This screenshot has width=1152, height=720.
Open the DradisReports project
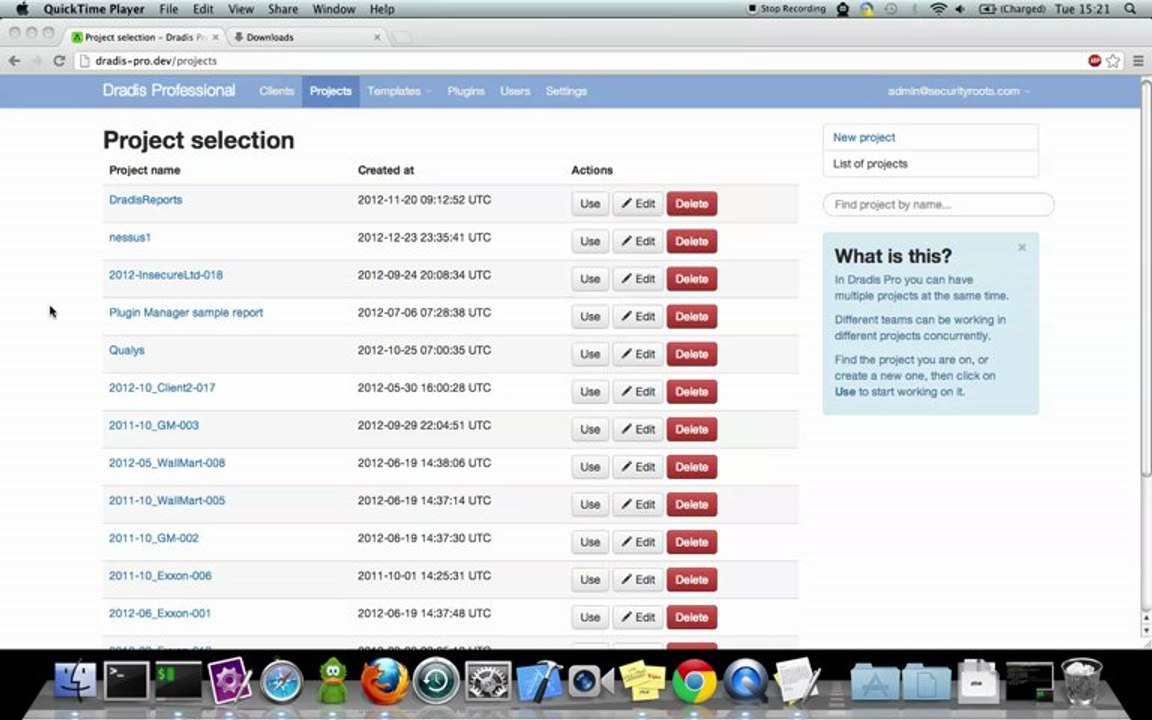[x=145, y=200]
